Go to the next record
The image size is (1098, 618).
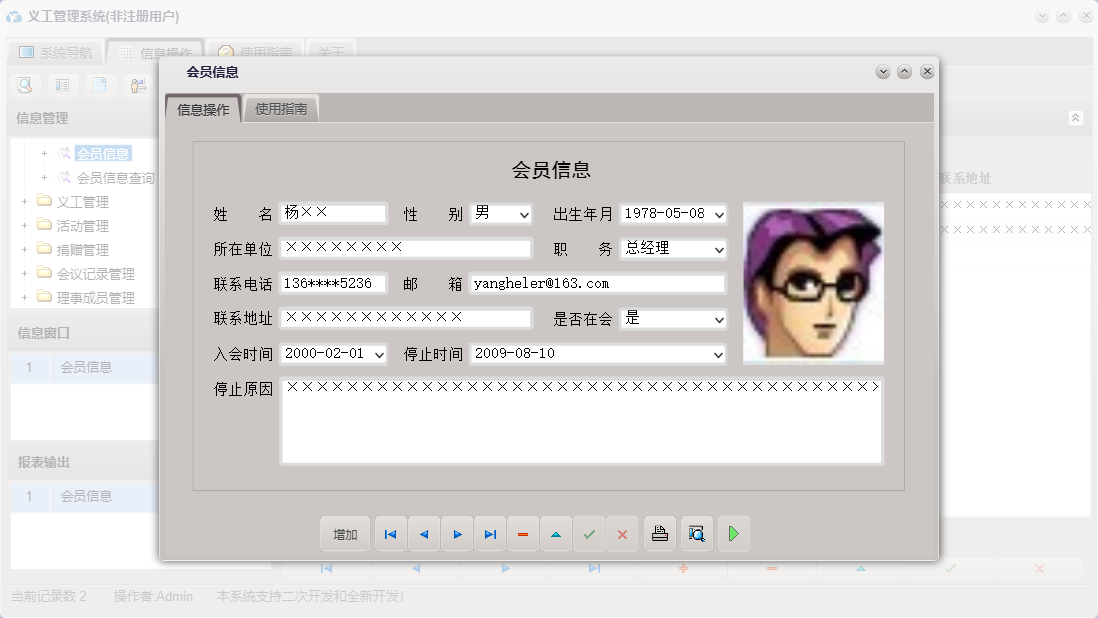(x=456, y=533)
